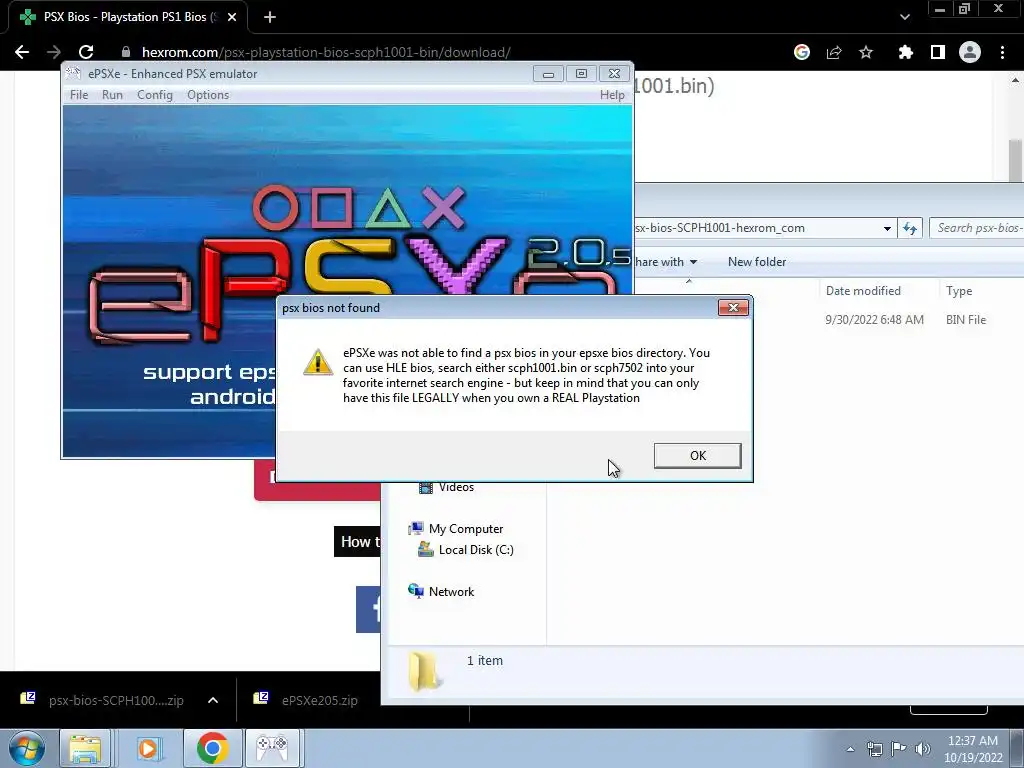Sort by Type column header

[959, 291]
